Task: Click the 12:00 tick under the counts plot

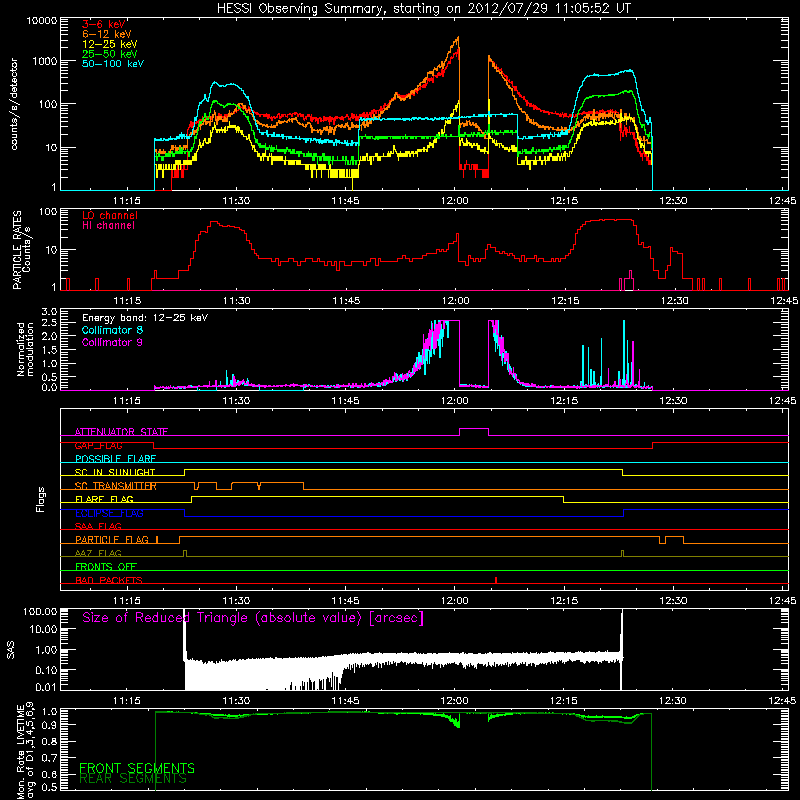Action: 455,201
